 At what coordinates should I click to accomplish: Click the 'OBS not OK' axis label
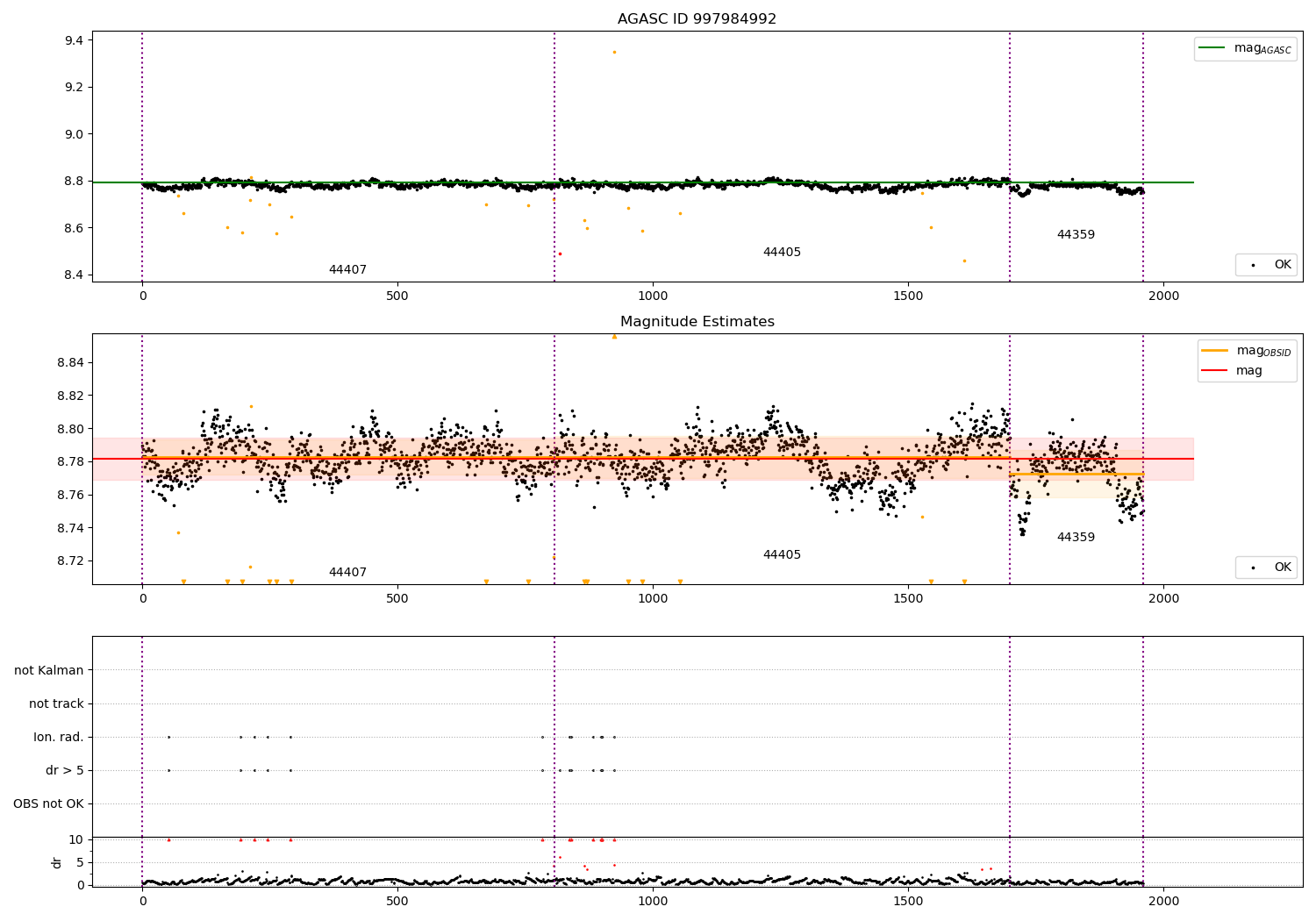point(48,803)
